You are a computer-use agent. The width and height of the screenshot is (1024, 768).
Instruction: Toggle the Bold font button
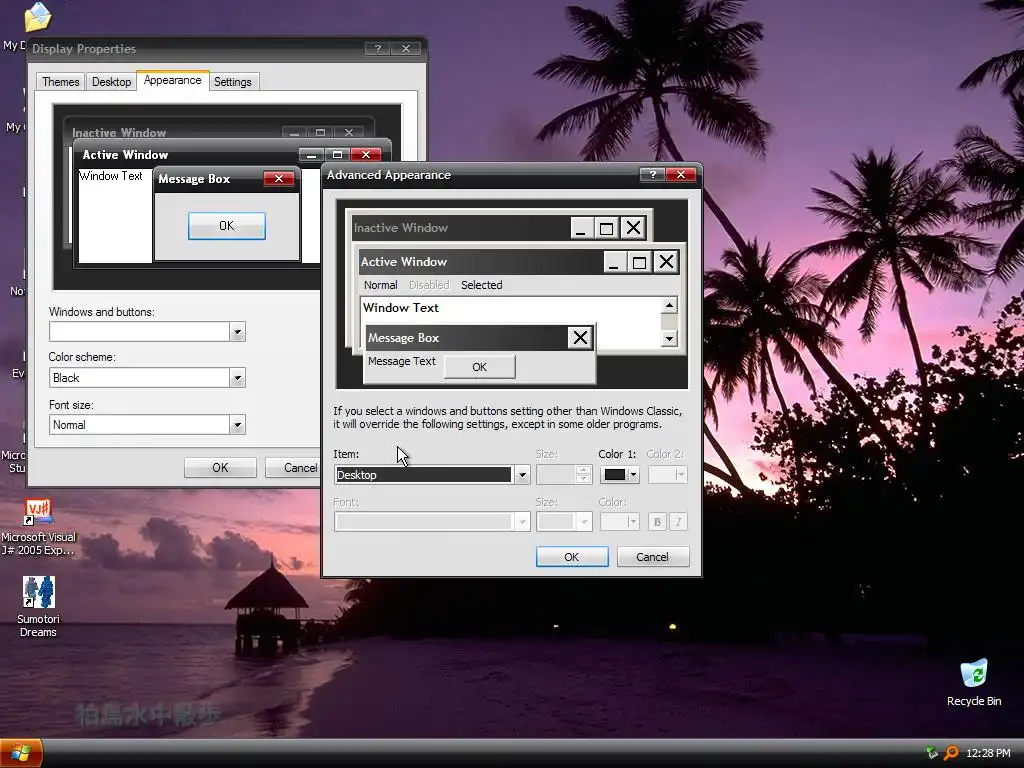coord(657,522)
